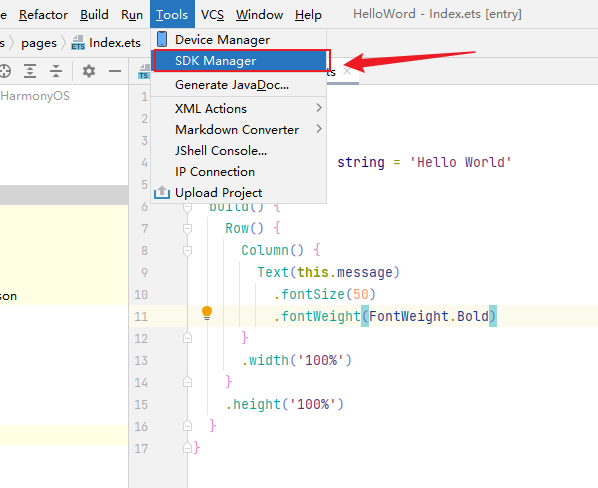Click the locate target crosshair icon
598x488 pixels.
(x=5, y=71)
